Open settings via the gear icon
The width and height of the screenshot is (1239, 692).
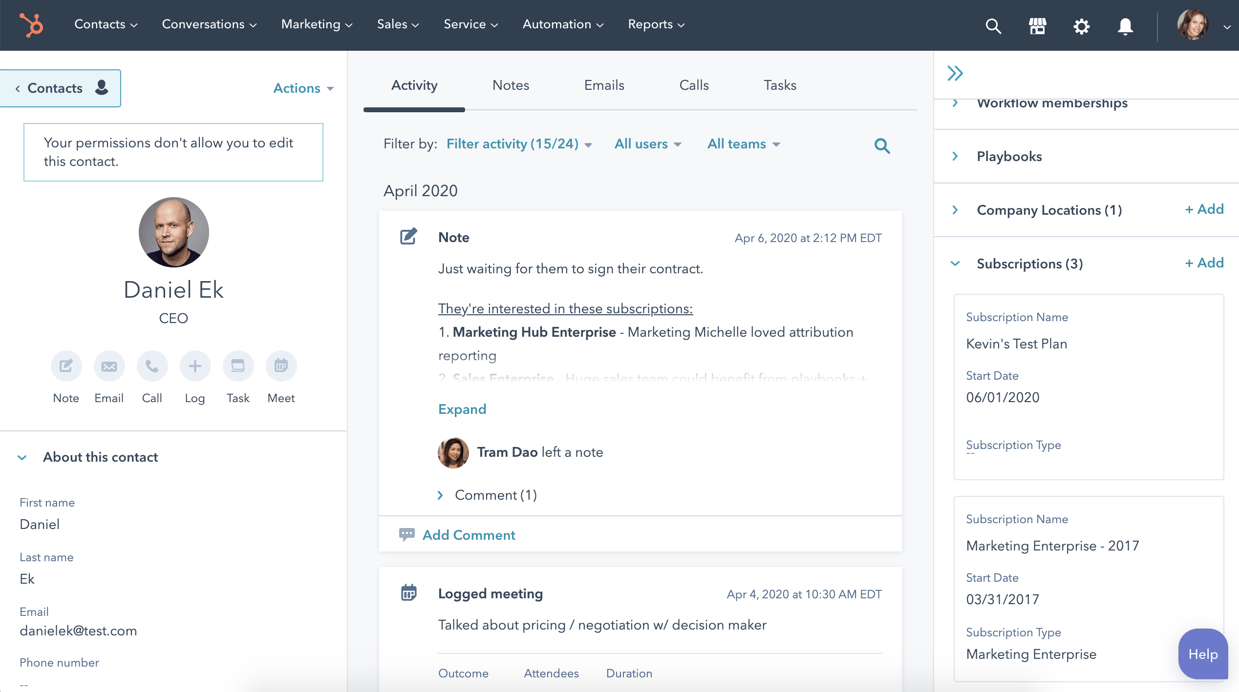[x=1081, y=27]
